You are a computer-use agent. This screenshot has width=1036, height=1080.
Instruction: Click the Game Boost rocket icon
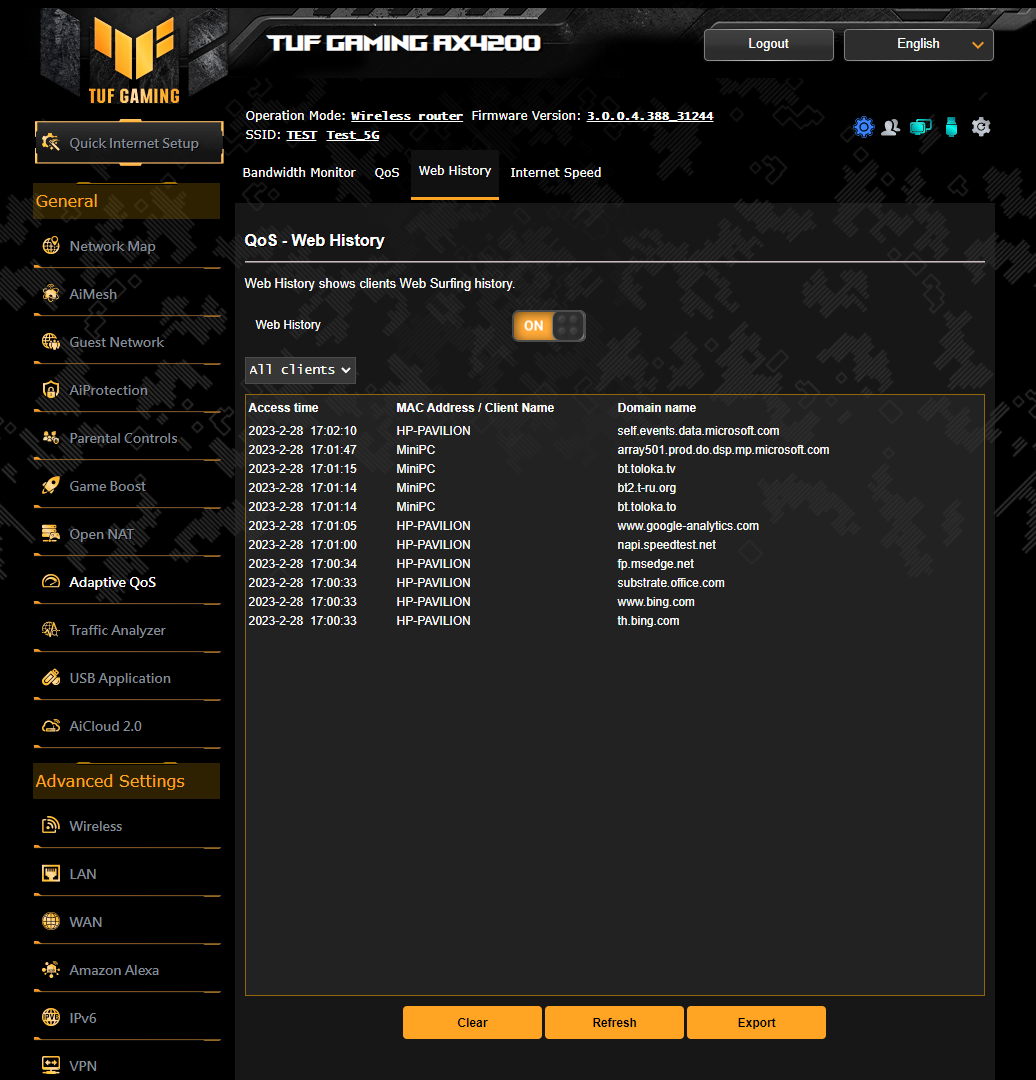pos(51,486)
